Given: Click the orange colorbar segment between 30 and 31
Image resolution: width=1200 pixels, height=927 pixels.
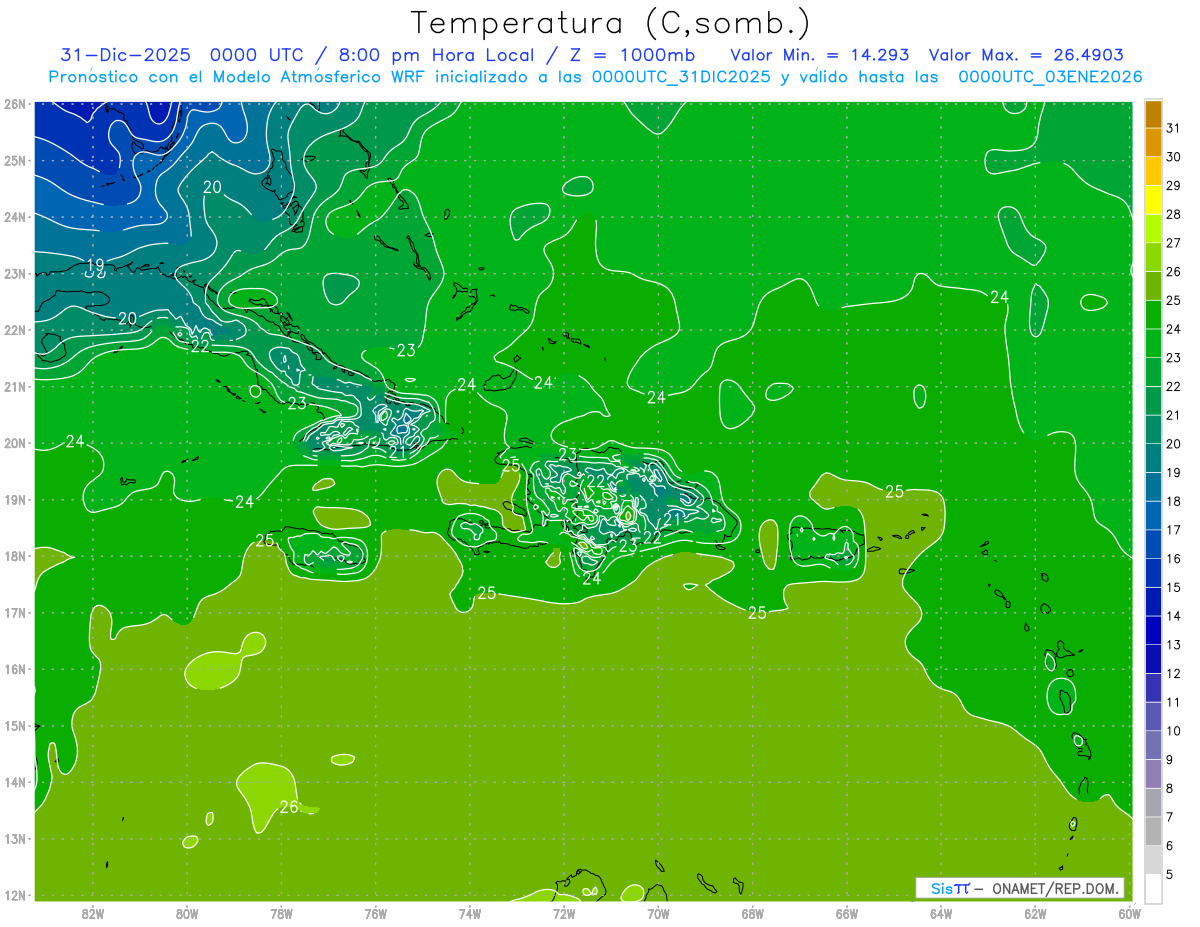Looking at the screenshot, I should click(x=1153, y=143).
